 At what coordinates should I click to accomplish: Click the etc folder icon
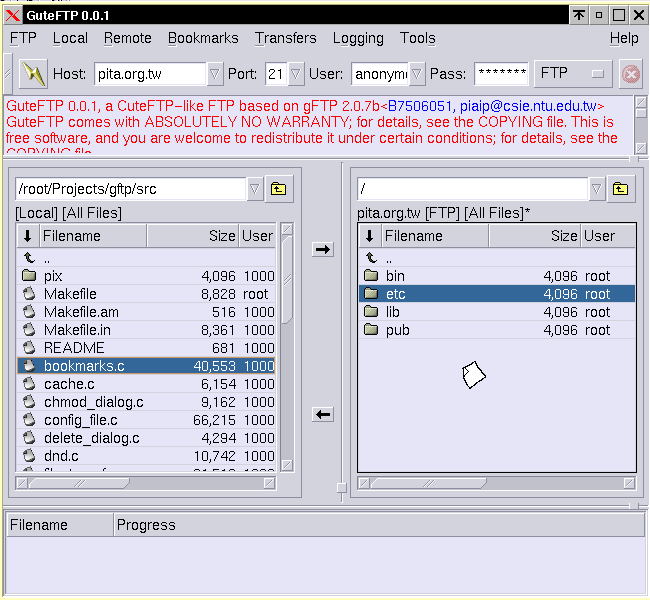(371, 294)
